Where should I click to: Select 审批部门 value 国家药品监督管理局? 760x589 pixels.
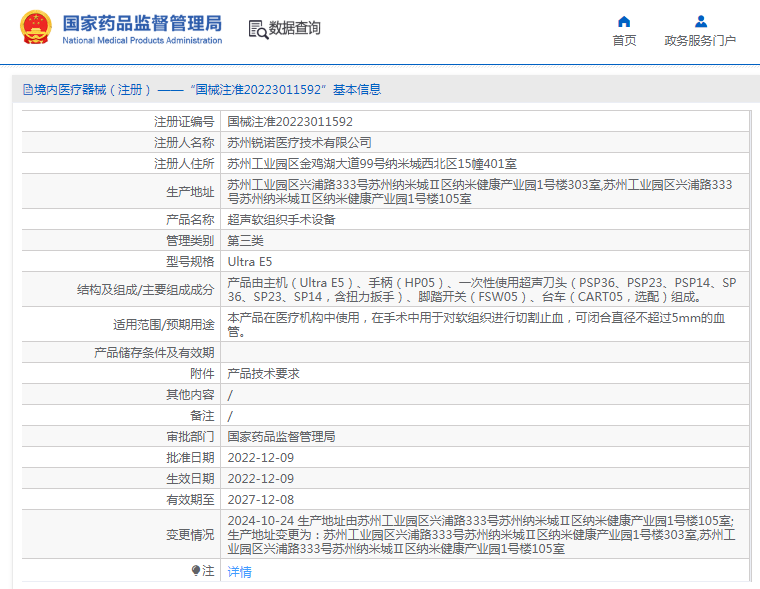281,436
